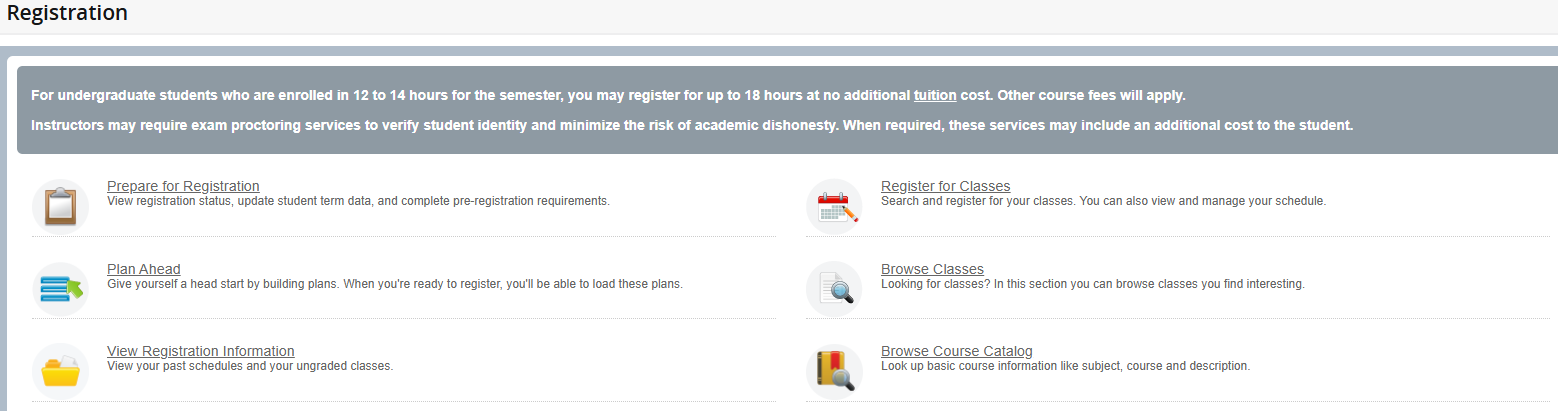1558x411 pixels.
Task: Click the clipboard icon for Prepare for Registration
Action: point(60,206)
